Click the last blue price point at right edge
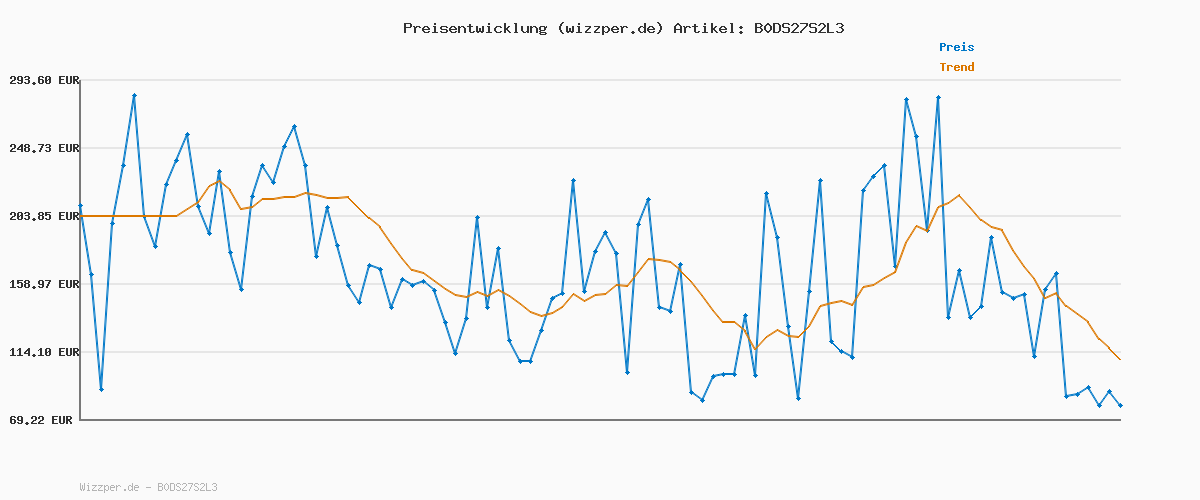Image resolution: width=1200 pixels, height=500 pixels. (x=1120, y=405)
